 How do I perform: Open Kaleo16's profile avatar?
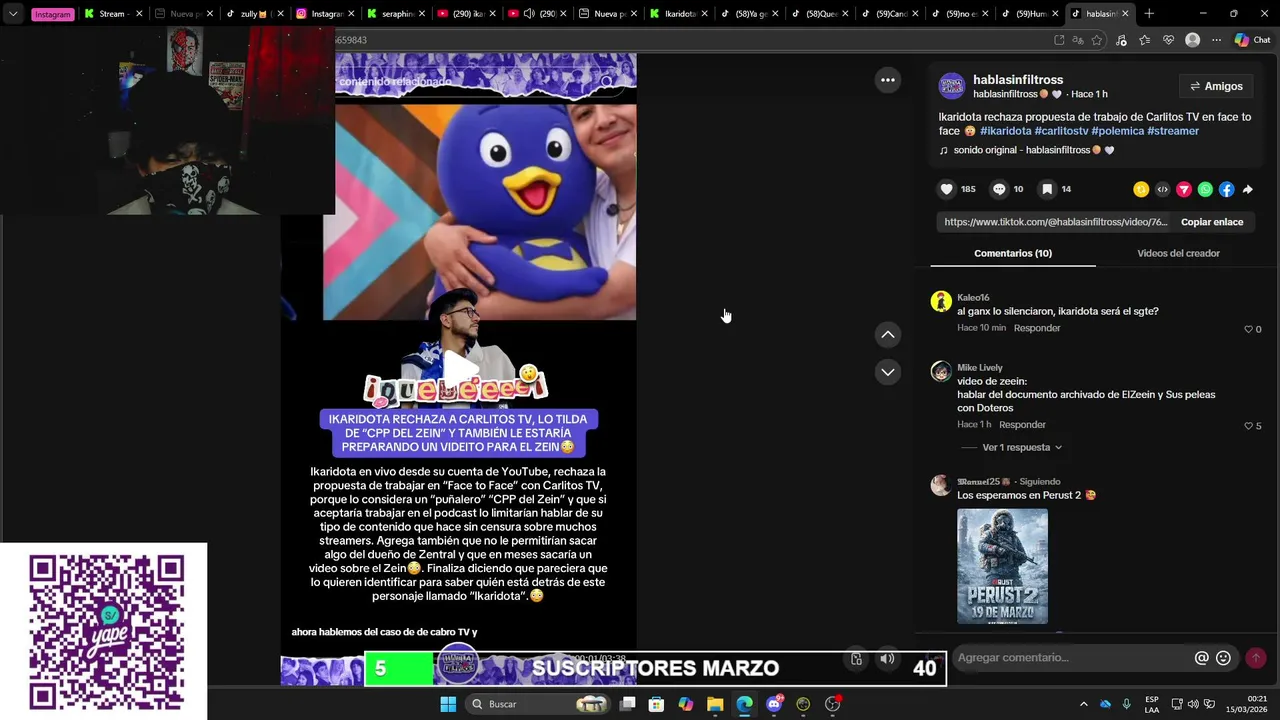[941, 302]
